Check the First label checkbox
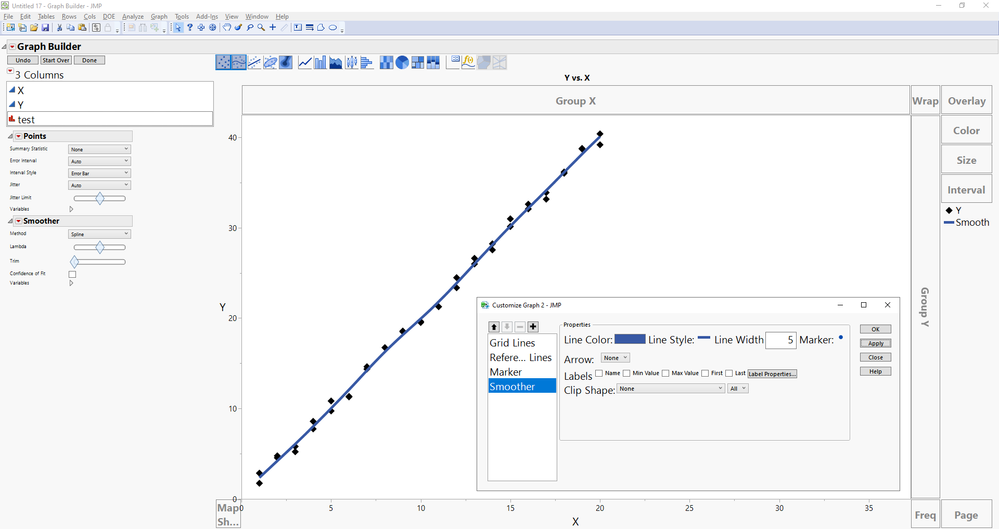Screen dimensions: 999x529 [705, 373]
